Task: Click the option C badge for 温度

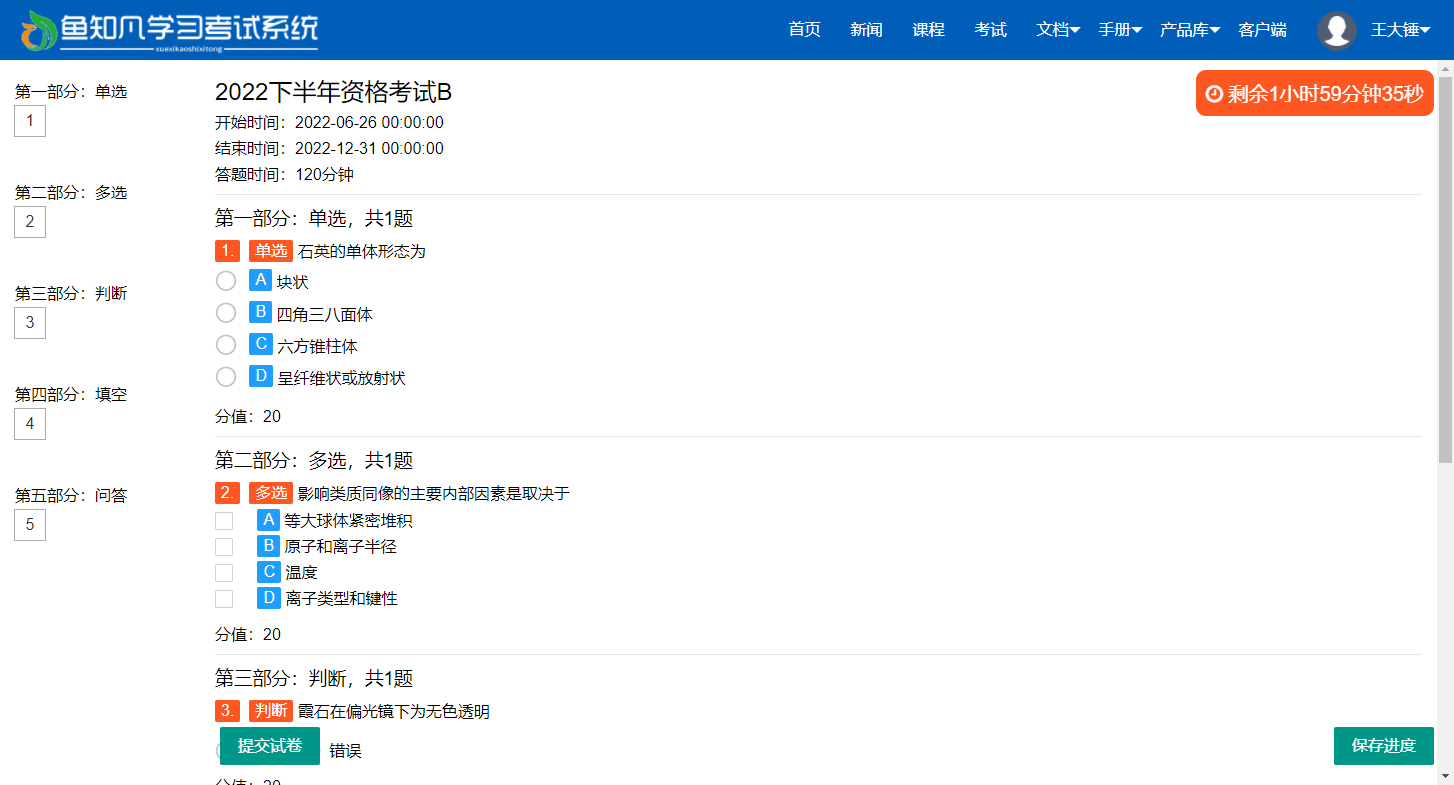Action: click(269, 572)
